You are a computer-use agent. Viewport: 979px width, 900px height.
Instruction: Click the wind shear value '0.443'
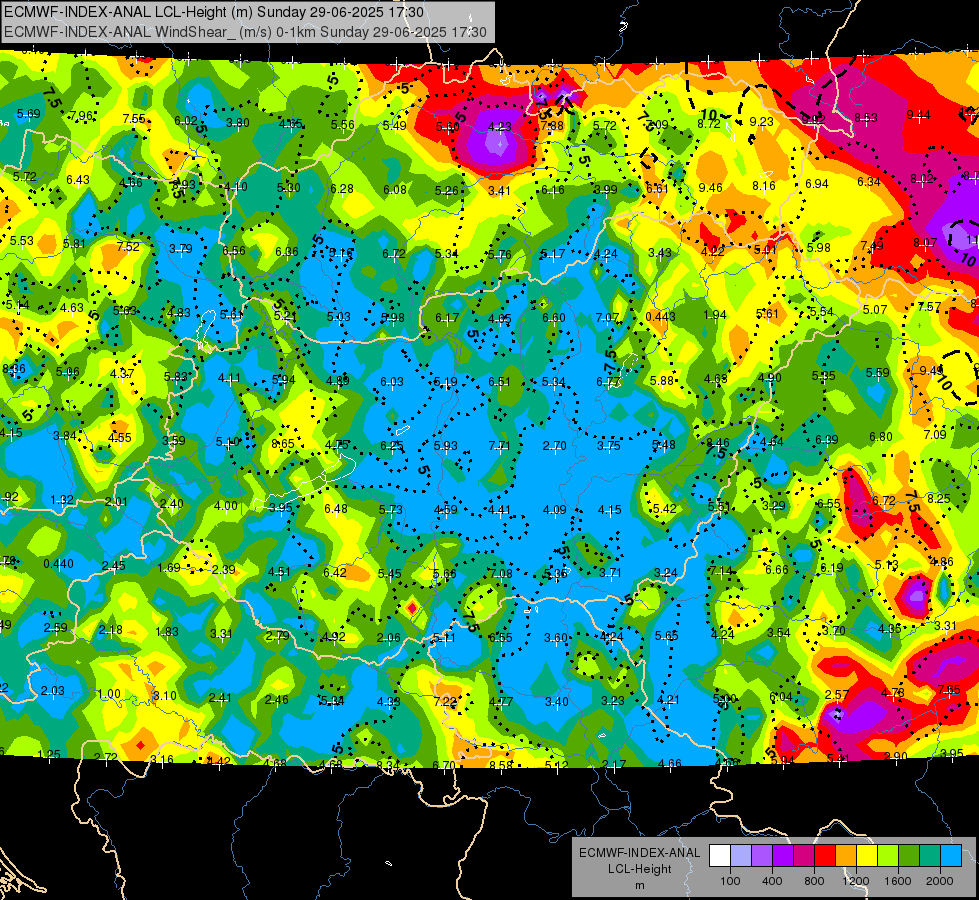point(660,317)
